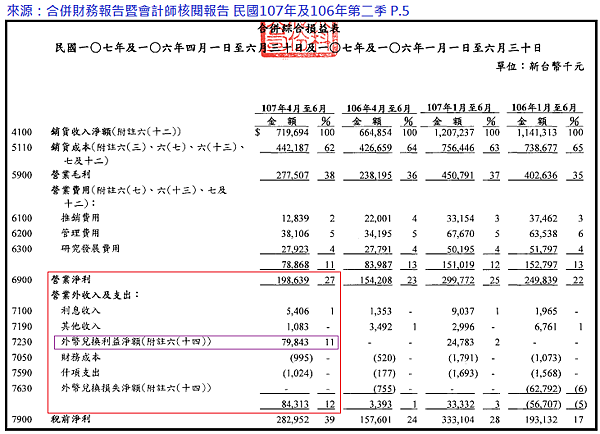600x434 pixels.
Task: Click 106 Q2 pre-tax income 157,601
Action: (x=375, y=420)
